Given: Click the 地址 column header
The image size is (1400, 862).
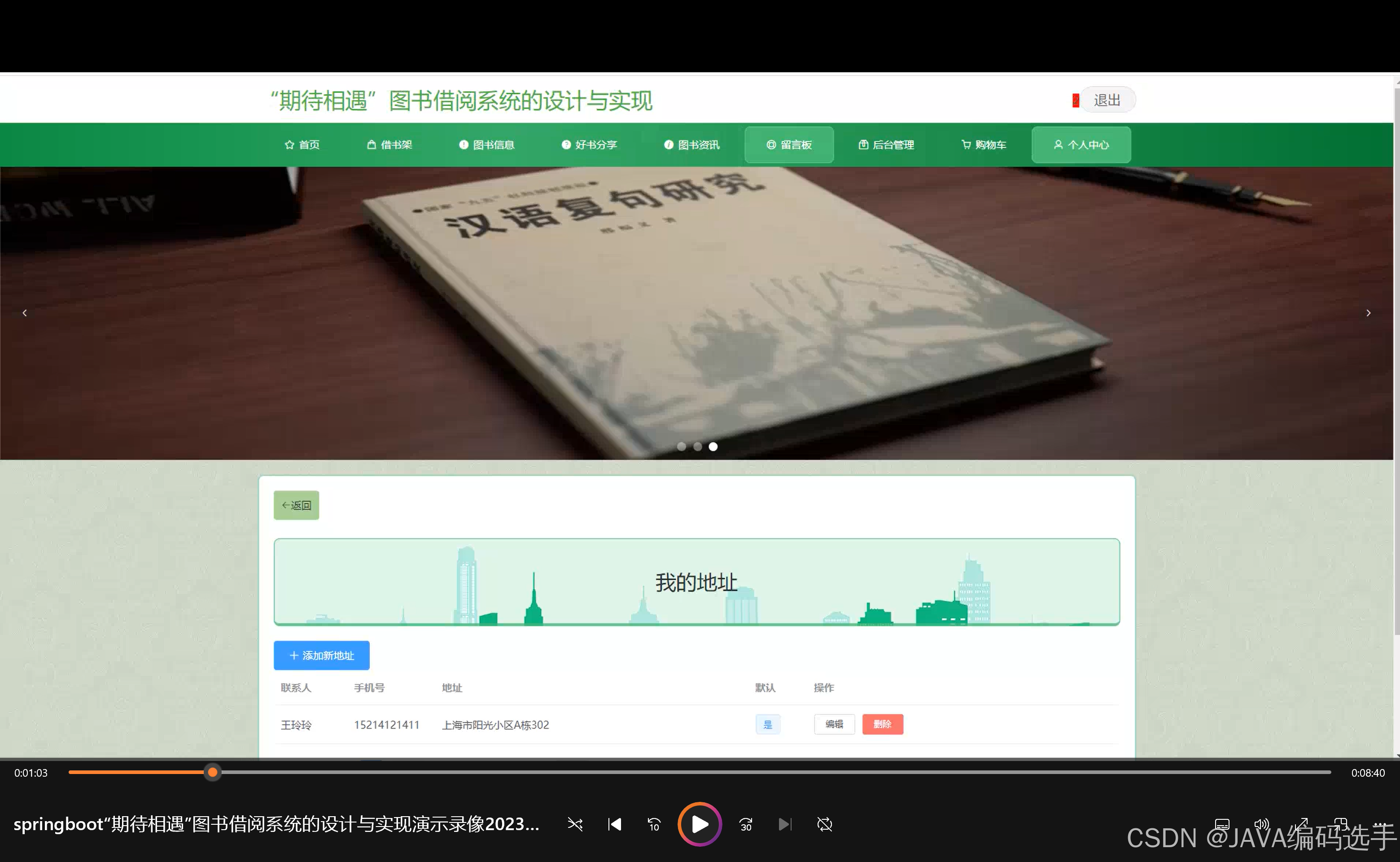Looking at the screenshot, I should click(x=452, y=687).
